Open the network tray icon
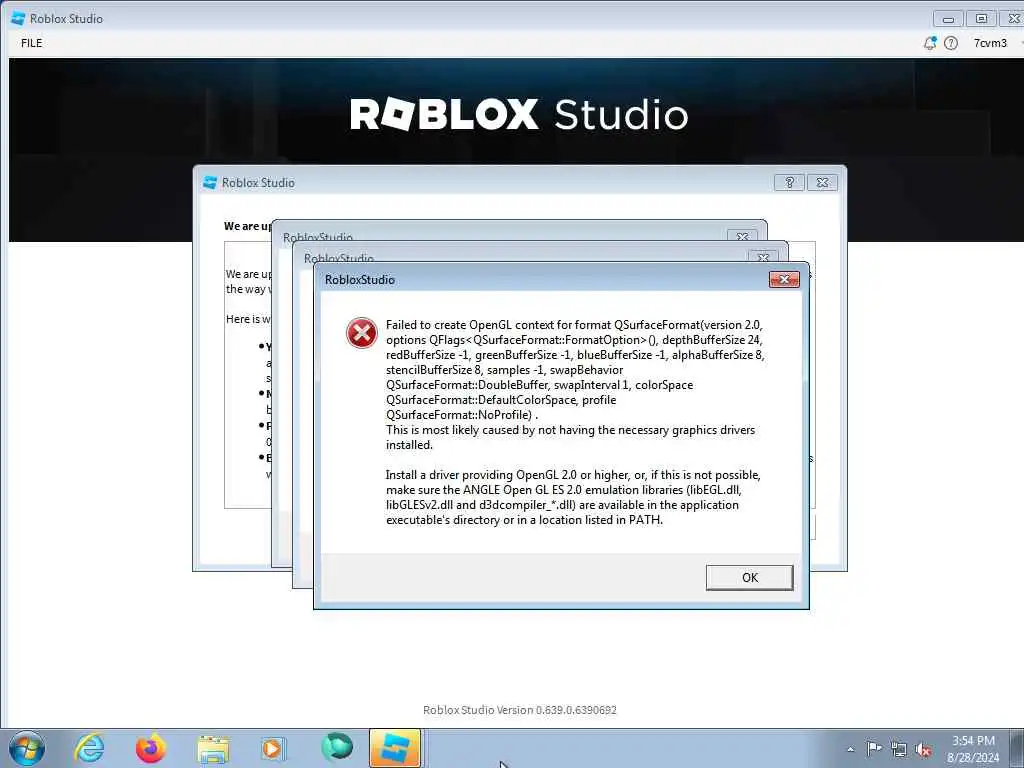Image resolution: width=1024 pixels, height=768 pixels. pos(899,749)
